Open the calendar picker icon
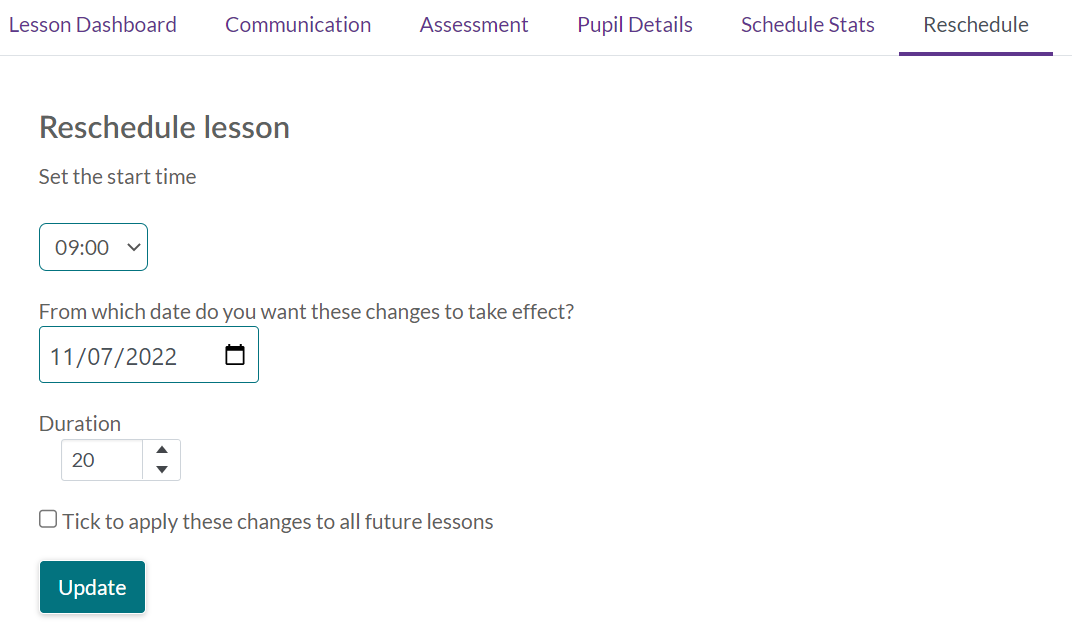 point(234,355)
